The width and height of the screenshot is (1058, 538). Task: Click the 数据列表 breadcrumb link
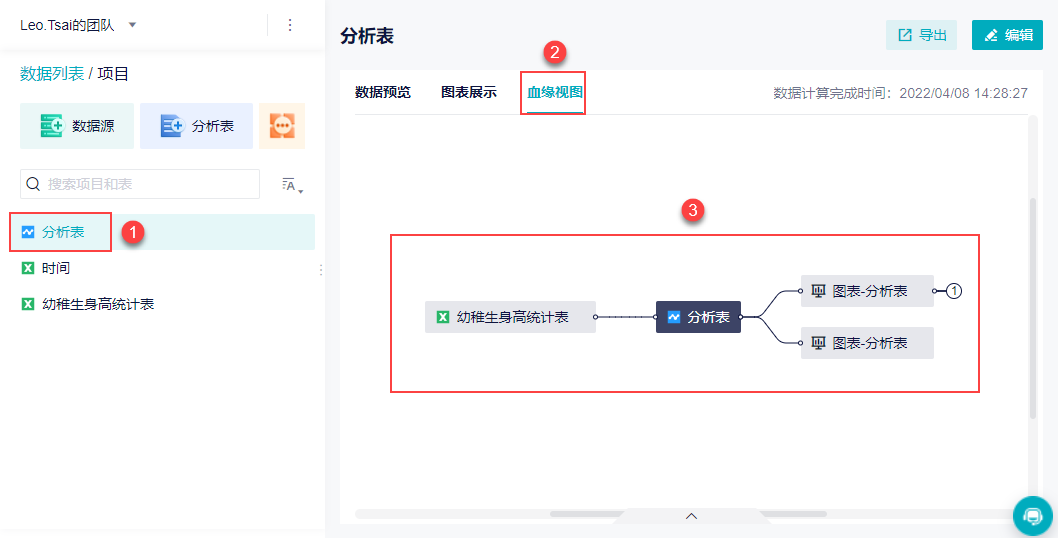coord(52,74)
